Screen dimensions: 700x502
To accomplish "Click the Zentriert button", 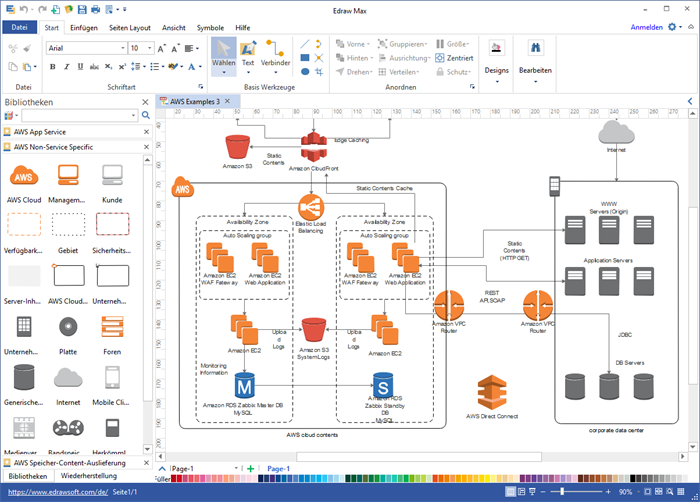I will pos(455,58).
